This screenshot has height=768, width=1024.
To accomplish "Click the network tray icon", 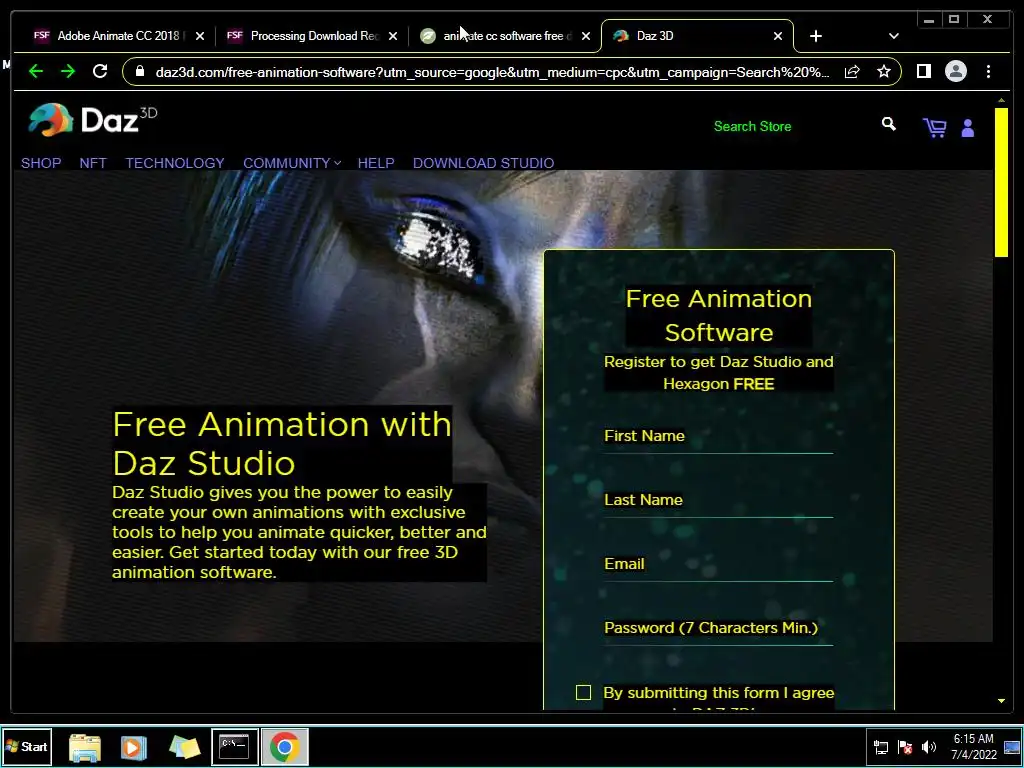I will 881,747.
